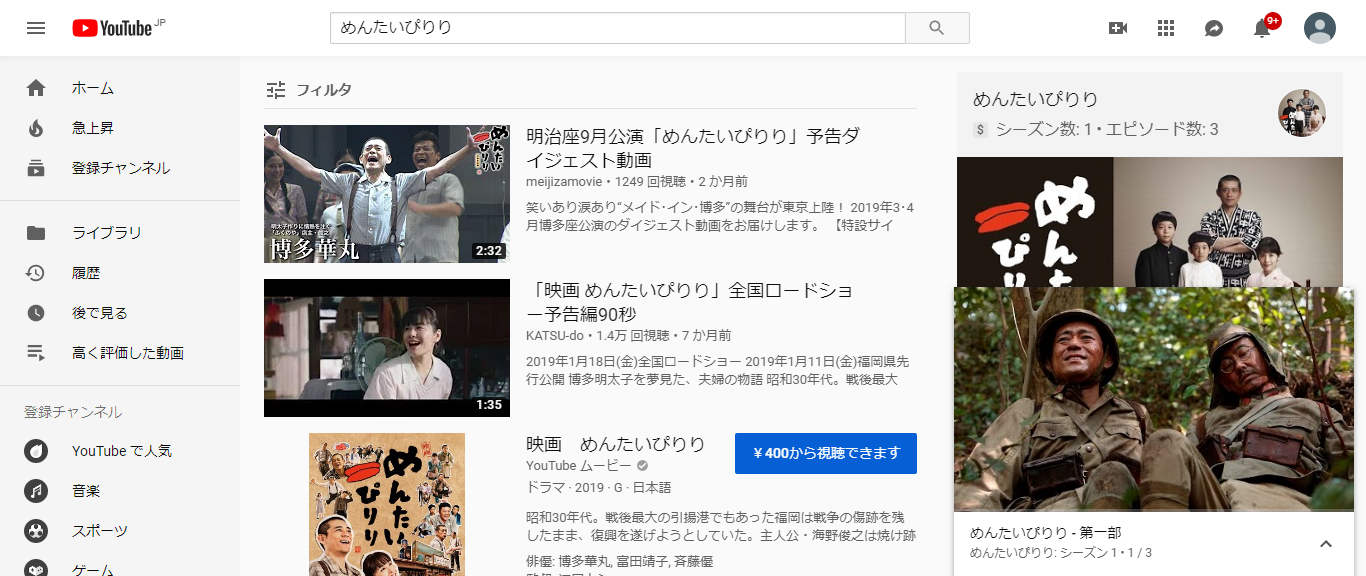The height and width of the screenshot is (576, 1366).
Task: Click the search magnifier button
Action: [x=937, y=28]
